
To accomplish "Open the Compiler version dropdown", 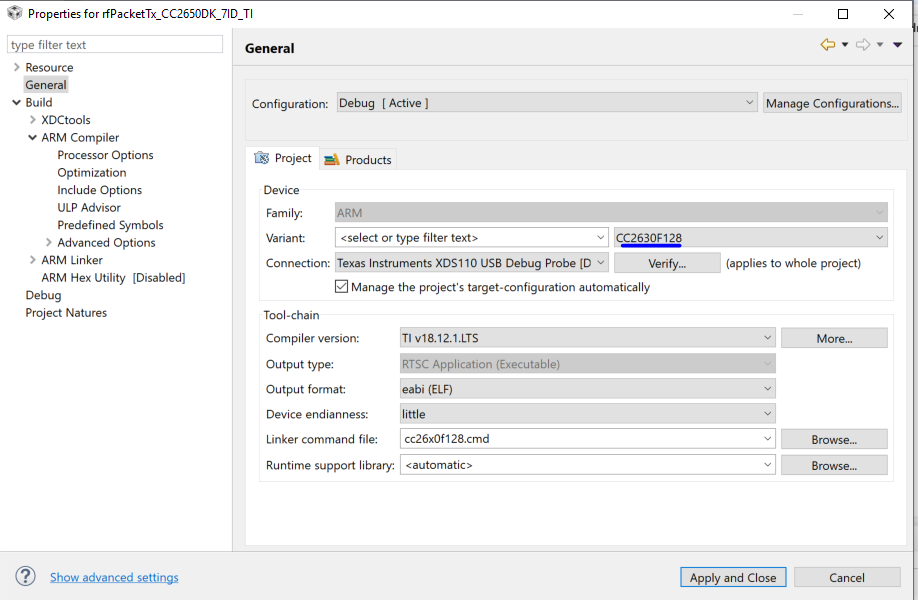I will pyautogui.click(x=767, y=338).
